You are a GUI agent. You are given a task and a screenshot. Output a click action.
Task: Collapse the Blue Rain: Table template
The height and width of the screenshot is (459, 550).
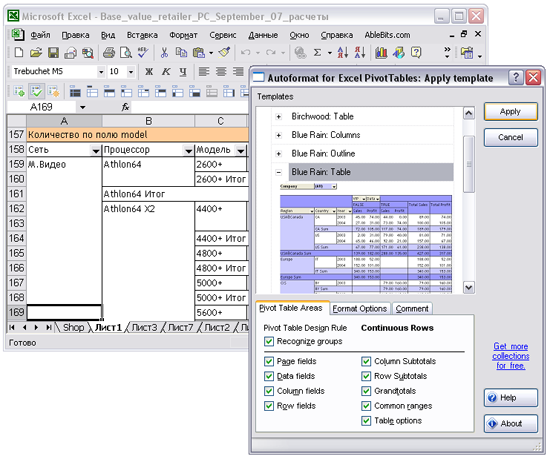click(279, 173)
